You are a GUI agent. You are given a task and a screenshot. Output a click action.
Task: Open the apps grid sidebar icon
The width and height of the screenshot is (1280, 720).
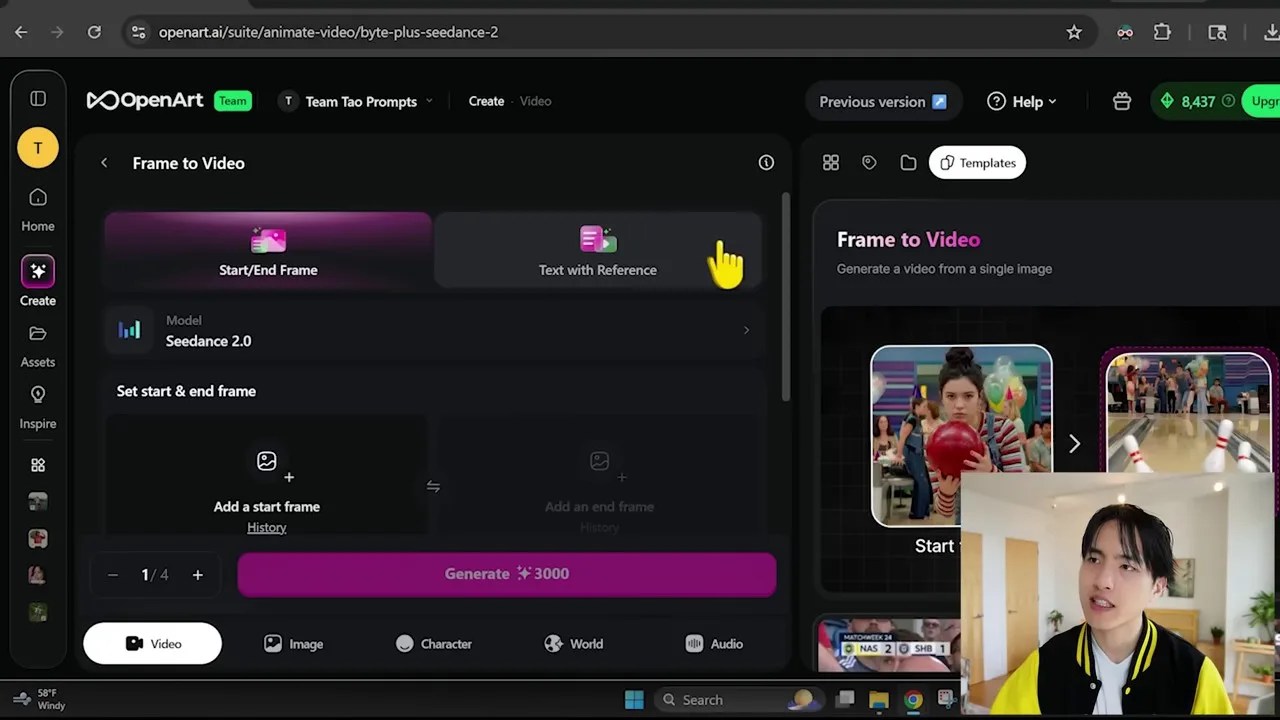tap(38, 465)
